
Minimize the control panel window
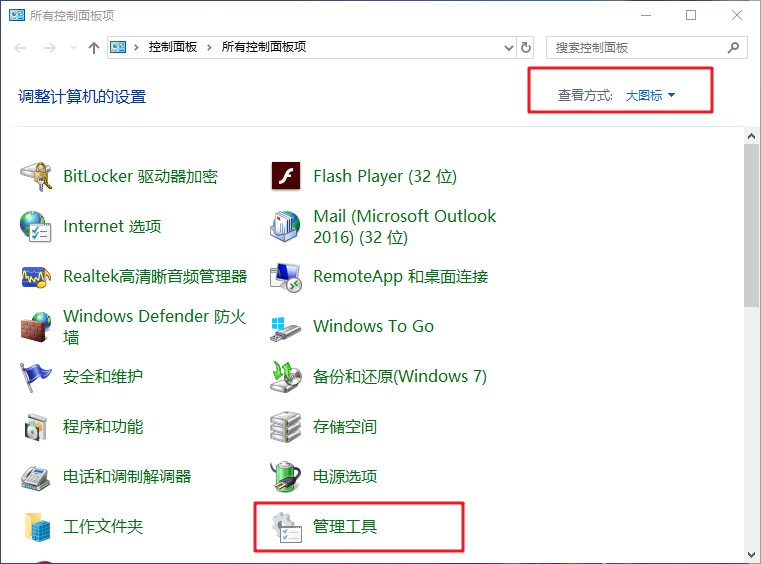(645, 15)
